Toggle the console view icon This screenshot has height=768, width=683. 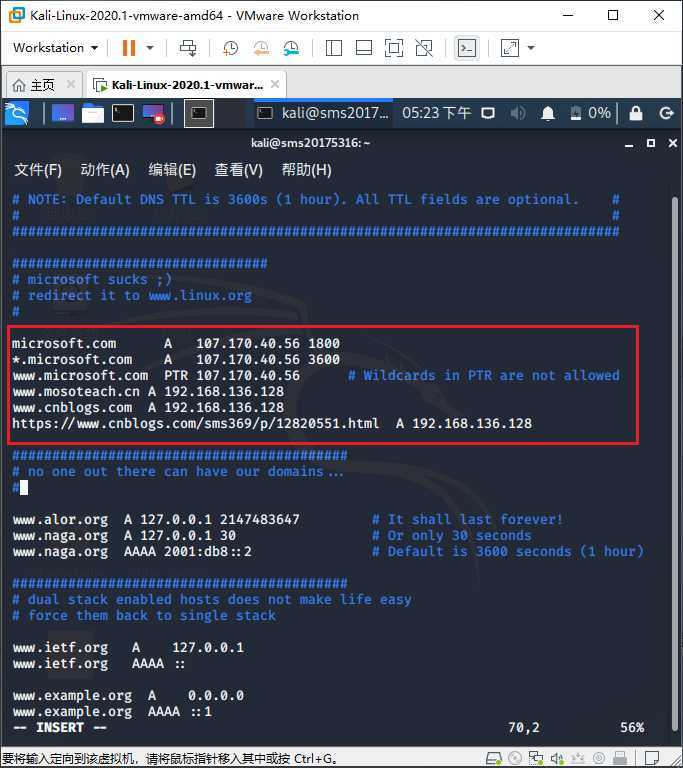(x=466, y=48)
